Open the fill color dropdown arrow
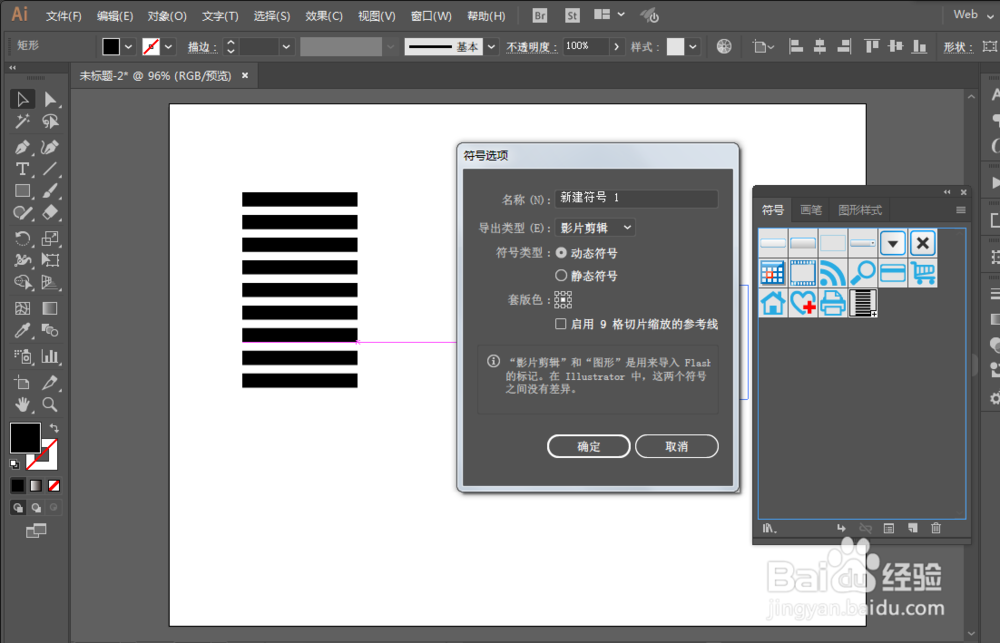 [x=128, y=47]
